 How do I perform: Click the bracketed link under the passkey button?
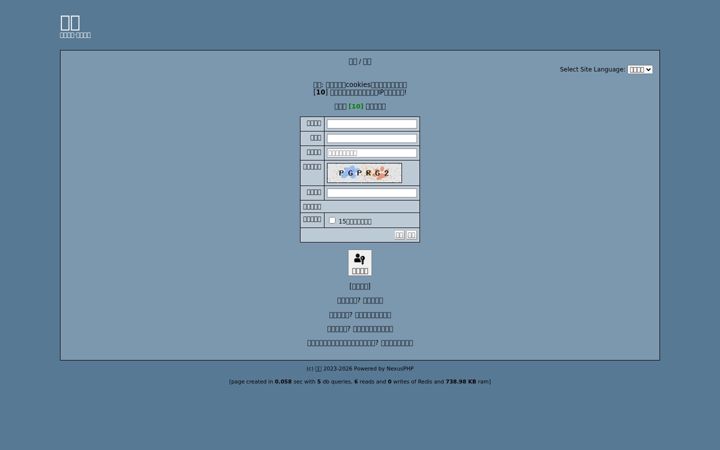pyautogui.click(x=360, y=286)
